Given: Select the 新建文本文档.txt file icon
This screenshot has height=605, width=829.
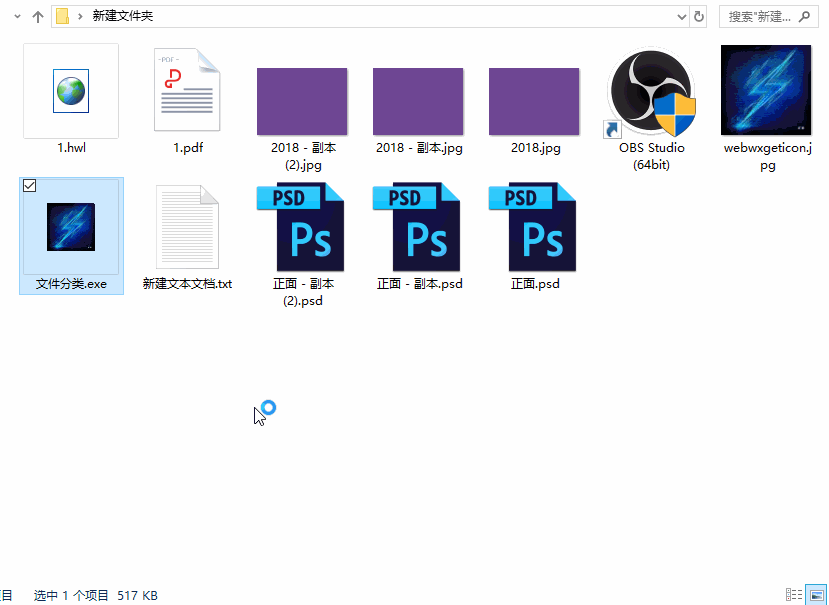Looking at the screenshot, I should point(187,227).
